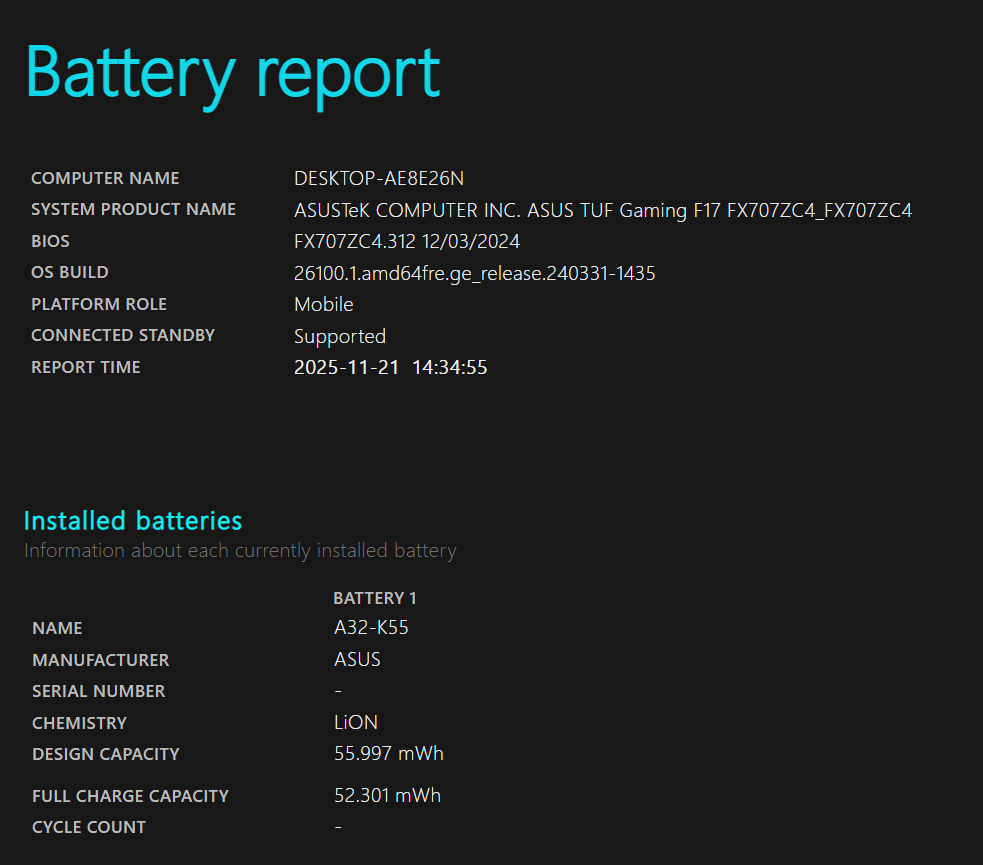The image size is (983, 865).
Task: Click the design capacity 55.997 mWh value
Action: coord(388,754)
